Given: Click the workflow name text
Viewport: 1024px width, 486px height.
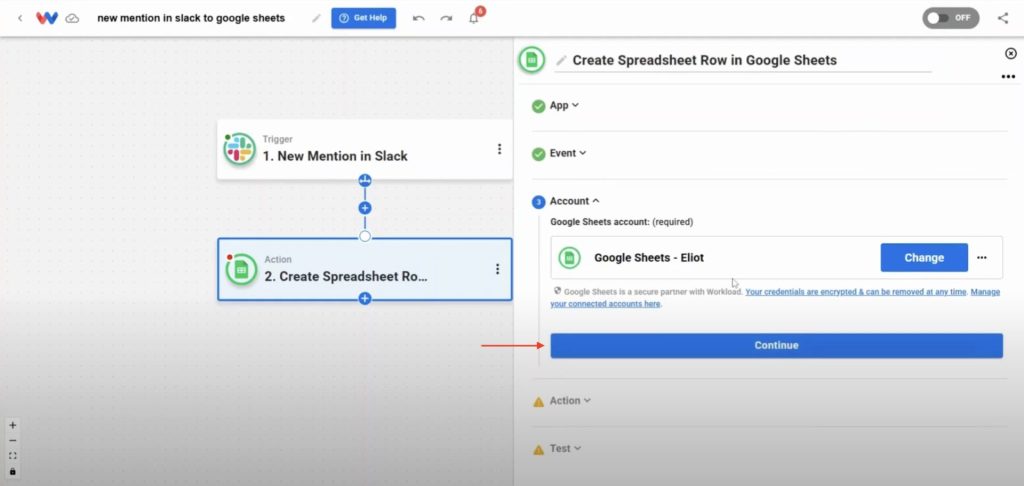Looking at the screenshot, I should coord(191,18).
